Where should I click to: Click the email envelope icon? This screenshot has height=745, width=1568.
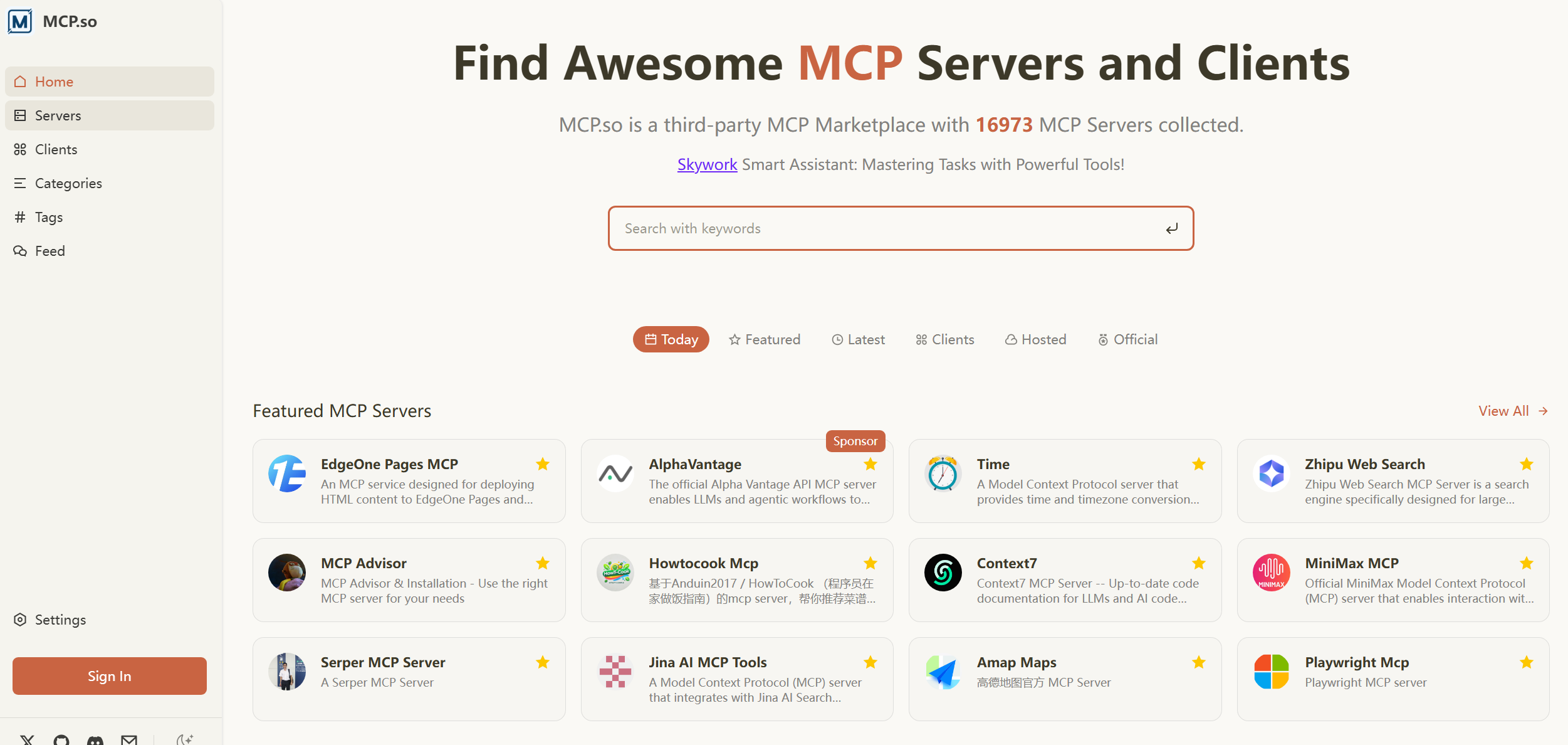[x=129, y=740]
